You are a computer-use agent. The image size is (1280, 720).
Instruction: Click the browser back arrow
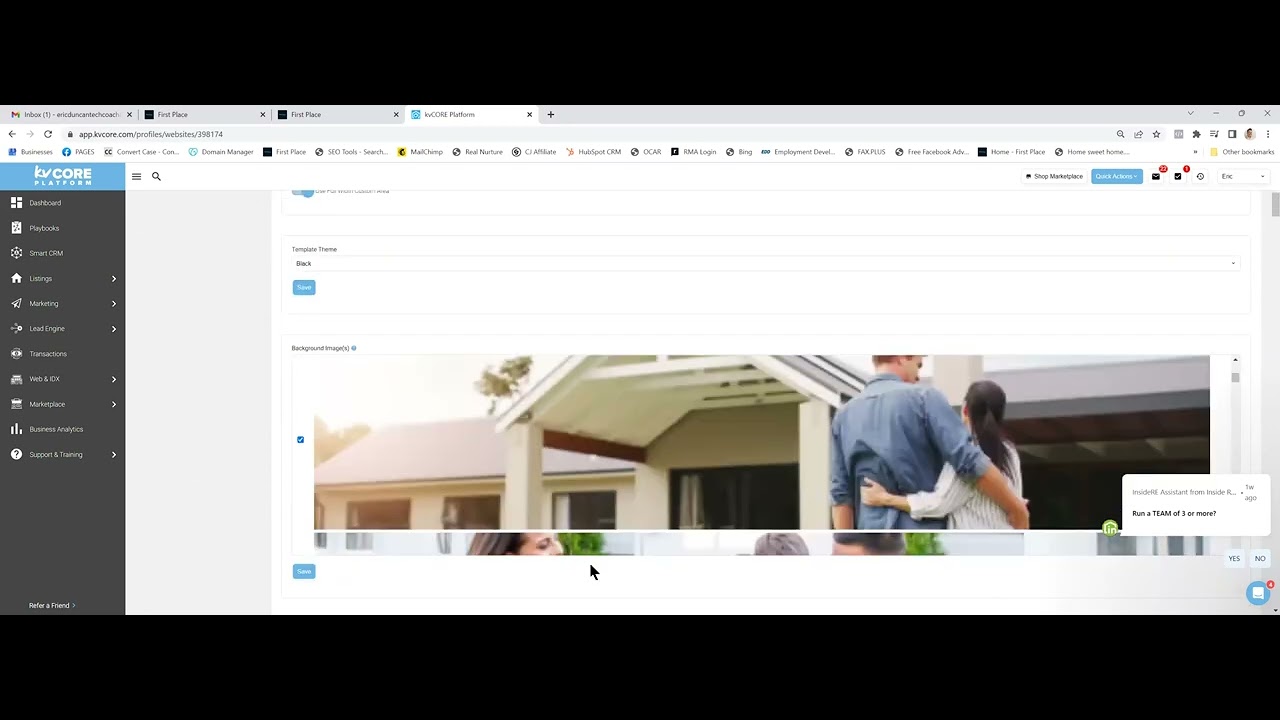point(12,134)
